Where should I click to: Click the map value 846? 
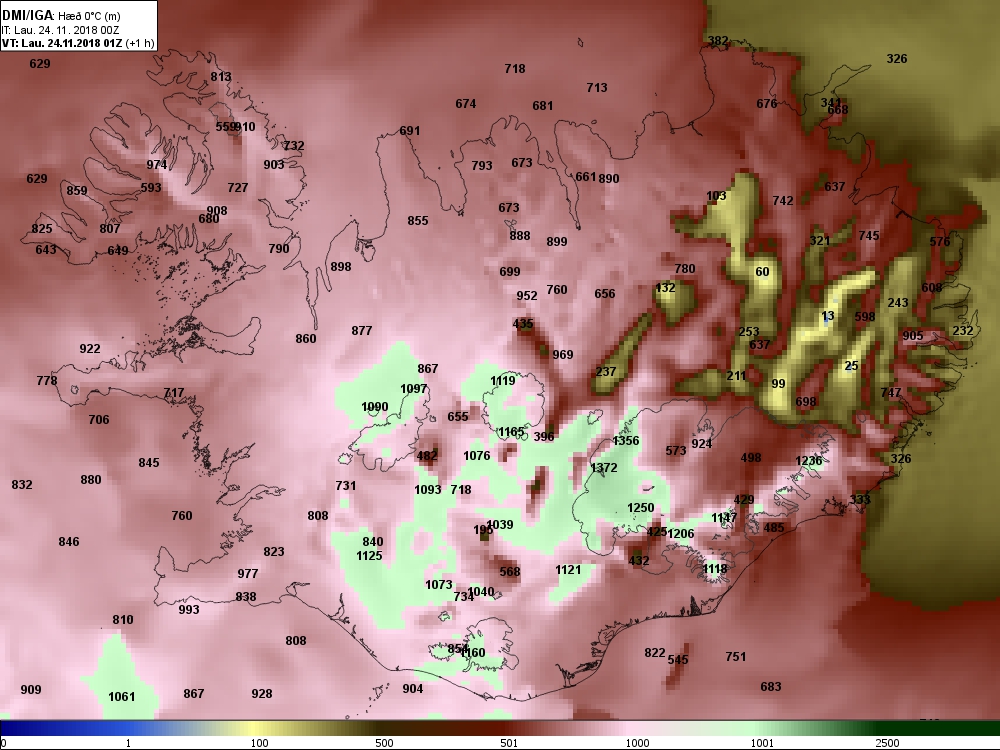click(69, 541)
